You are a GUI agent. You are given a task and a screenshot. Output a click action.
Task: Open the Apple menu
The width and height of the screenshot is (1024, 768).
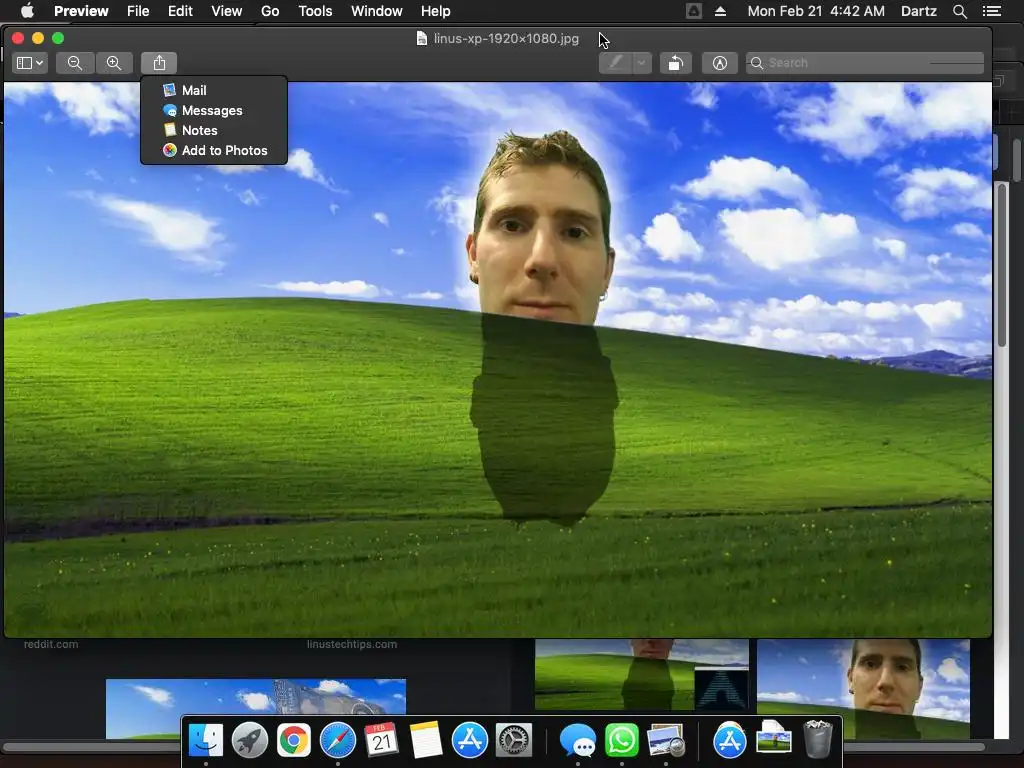point(27,11)
